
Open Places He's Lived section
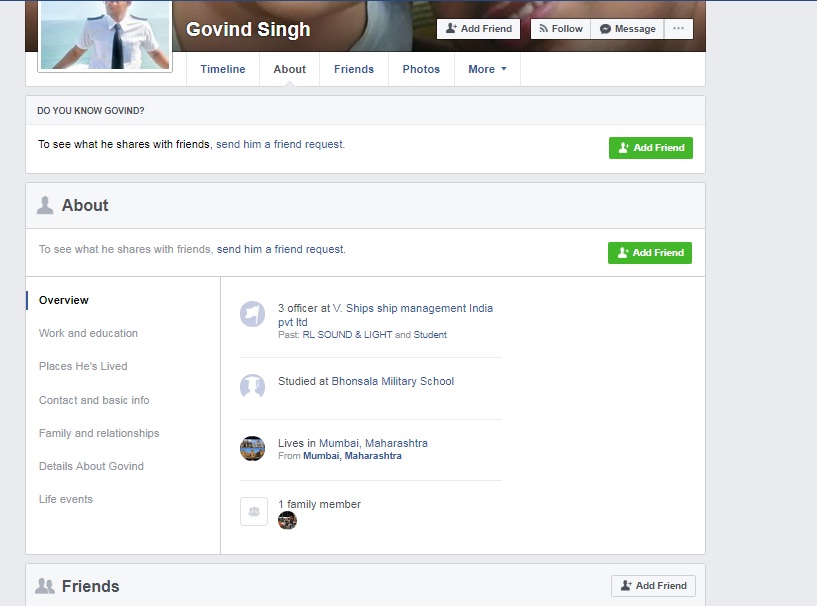coord(83,366)
